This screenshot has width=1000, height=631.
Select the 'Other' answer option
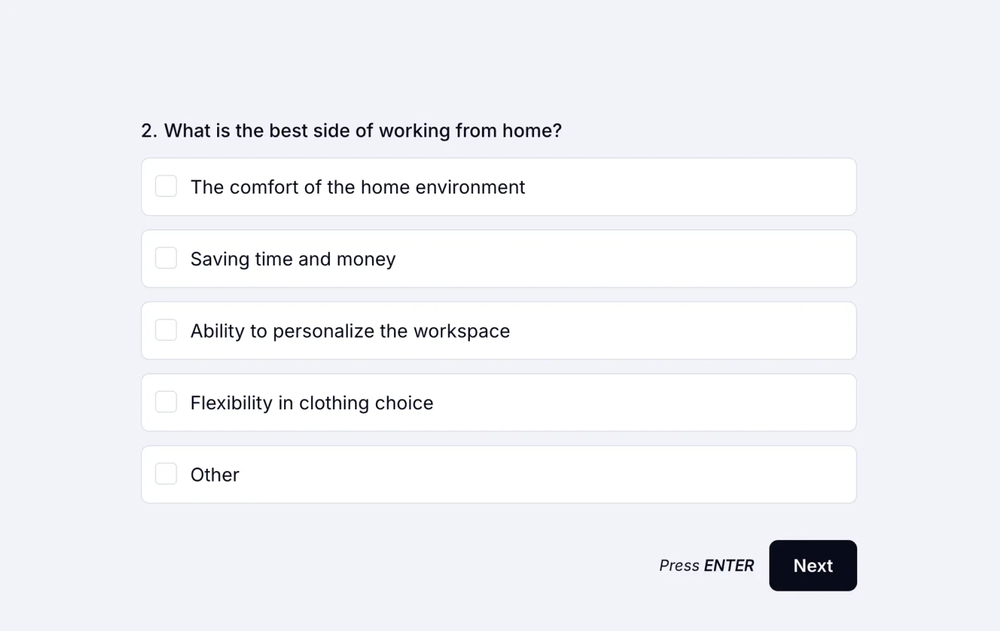pos(498,474)
